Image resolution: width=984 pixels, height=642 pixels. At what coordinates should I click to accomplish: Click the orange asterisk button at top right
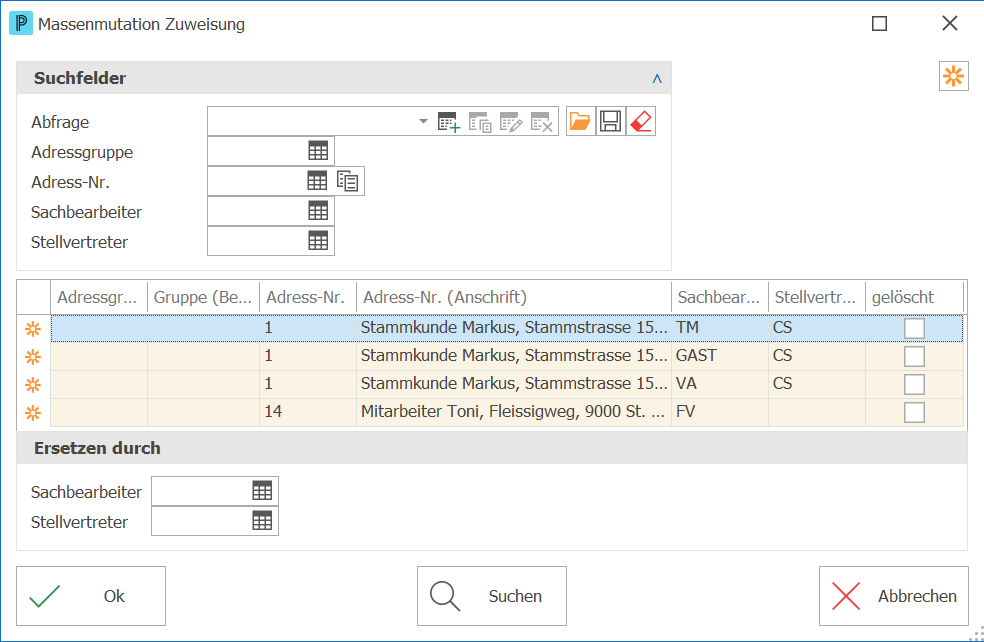coord(953,77)
